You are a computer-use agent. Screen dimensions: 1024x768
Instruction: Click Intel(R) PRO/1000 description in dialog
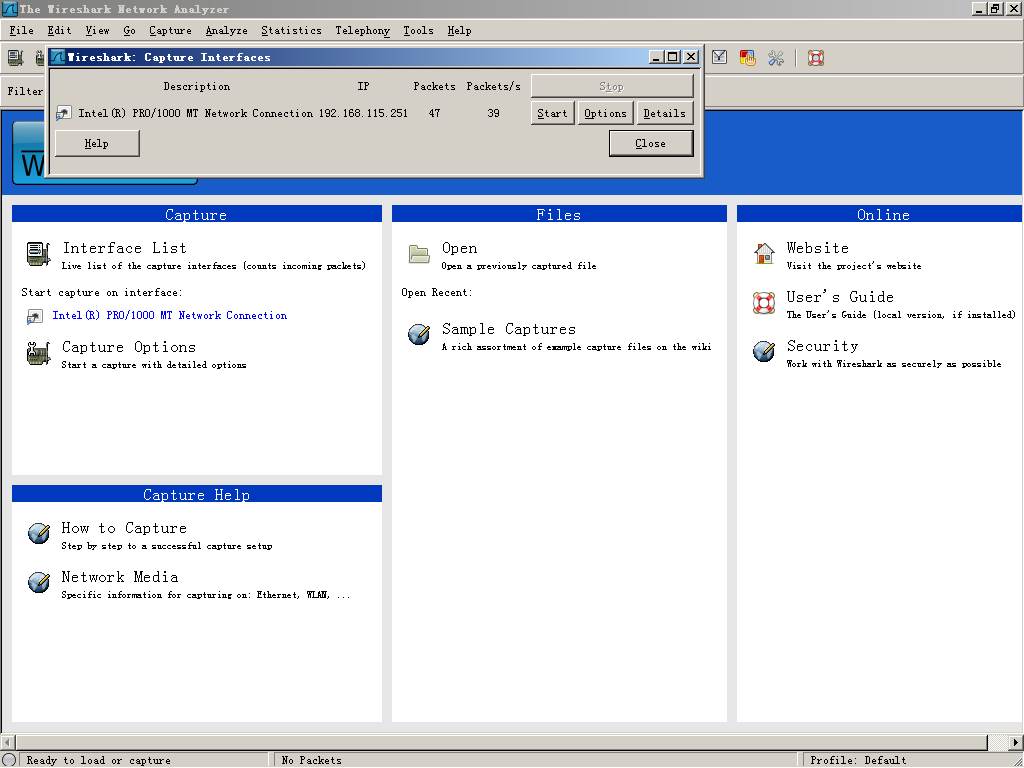pyautogui.click(x=195, y=114)
